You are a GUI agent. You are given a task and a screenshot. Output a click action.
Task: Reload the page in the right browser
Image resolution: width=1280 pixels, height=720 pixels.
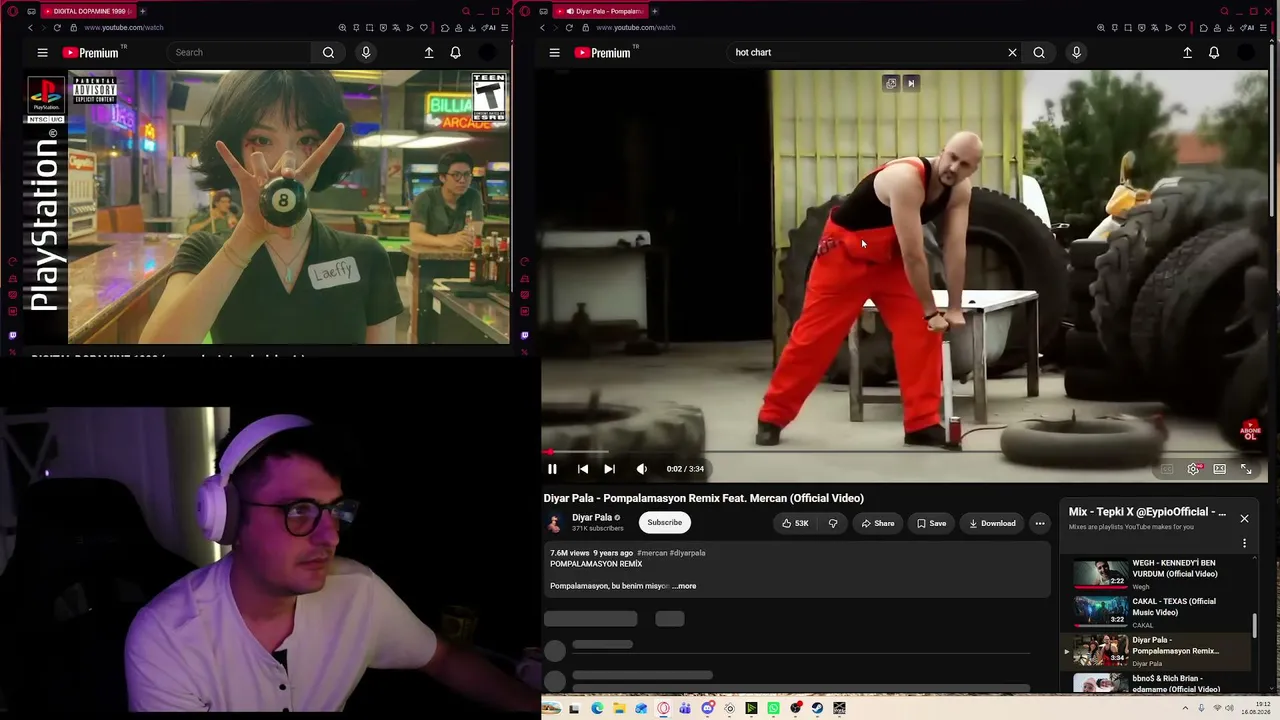click(x=569, y=28)
